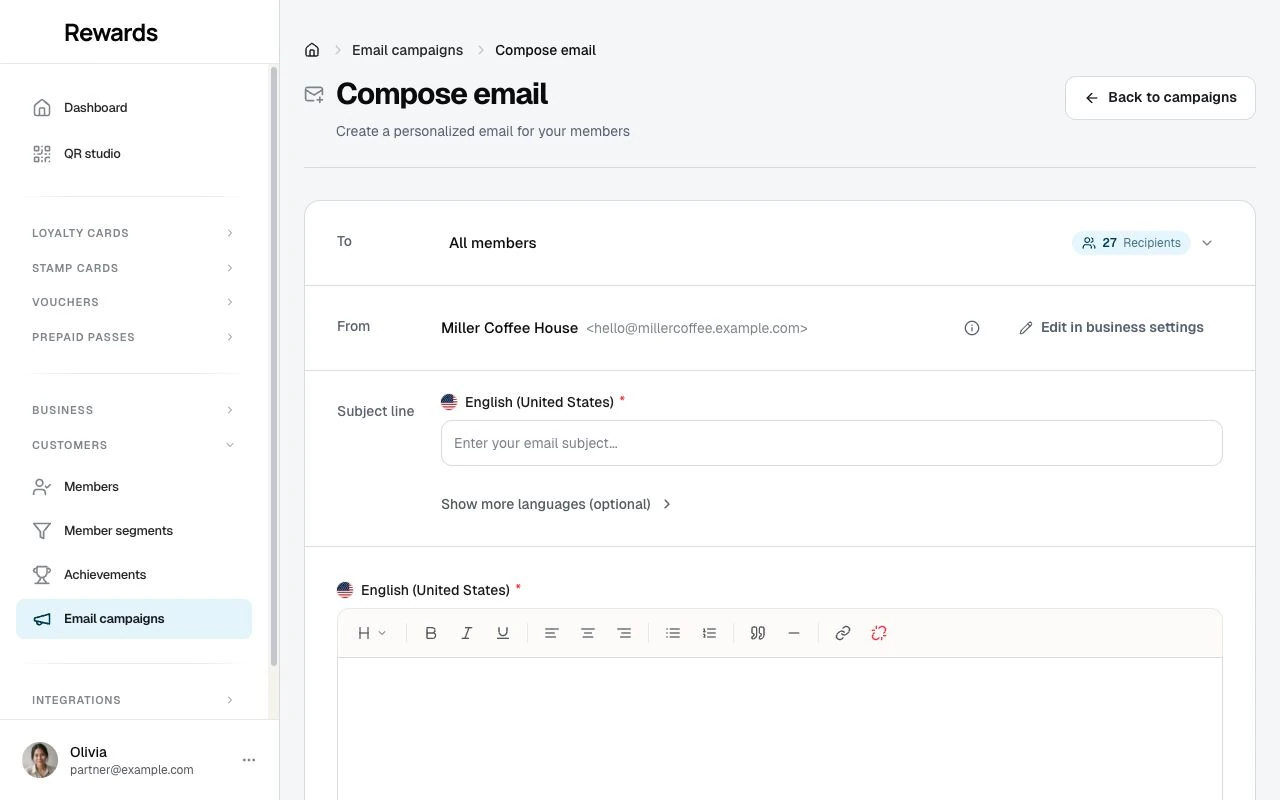1280x800 pixels.
Task: Open the heading style dropdown
Action: point(372,633)
